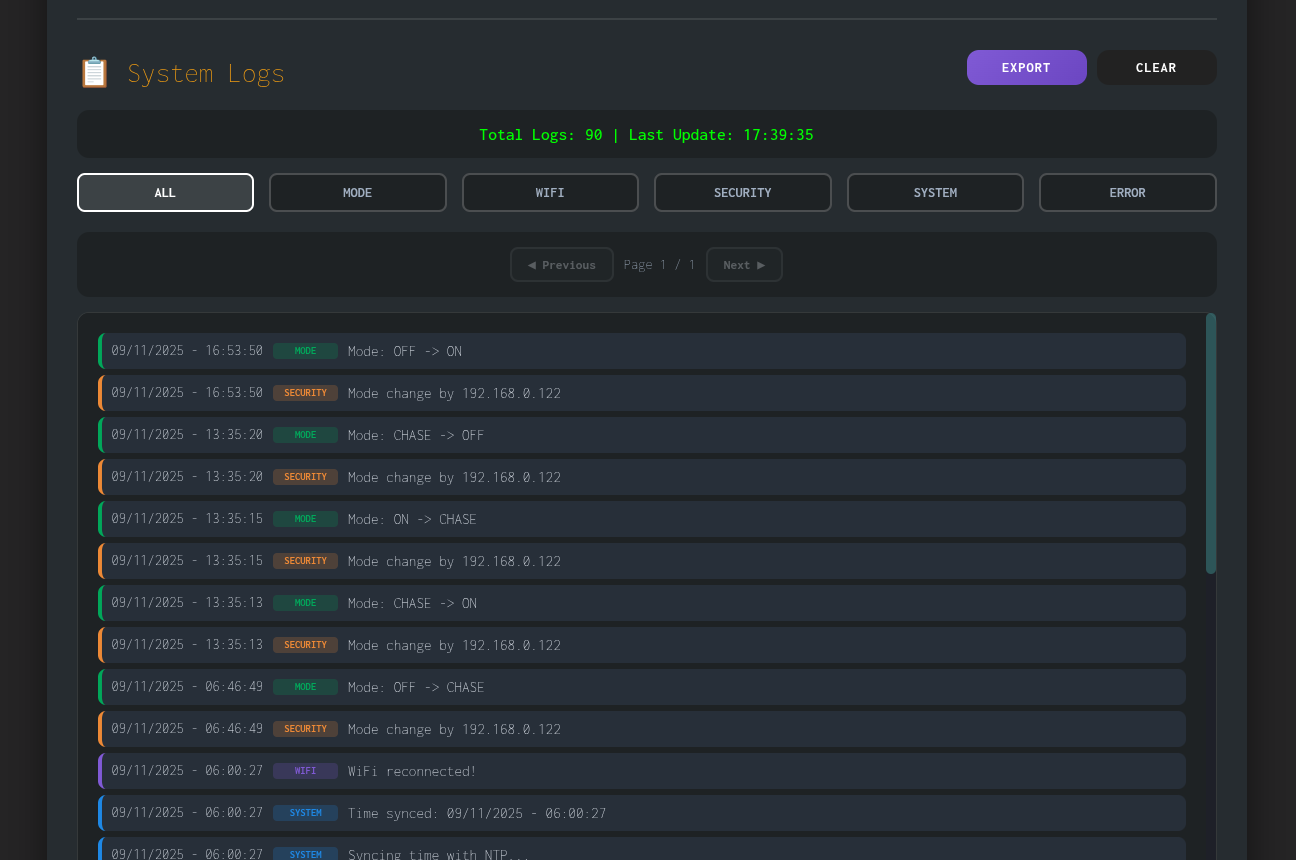Export the system logs
The height and width of the screenshot is (860, 1296).
(1026, 67)
